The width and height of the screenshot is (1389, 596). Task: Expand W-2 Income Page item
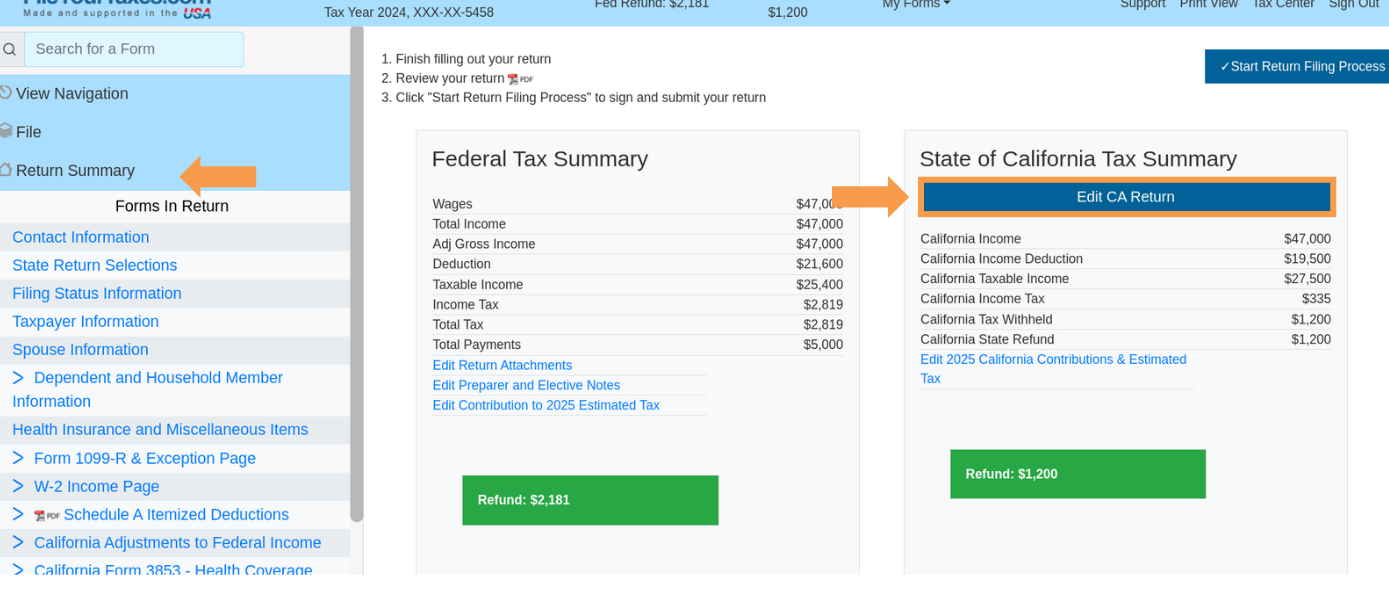click(18, 486)
